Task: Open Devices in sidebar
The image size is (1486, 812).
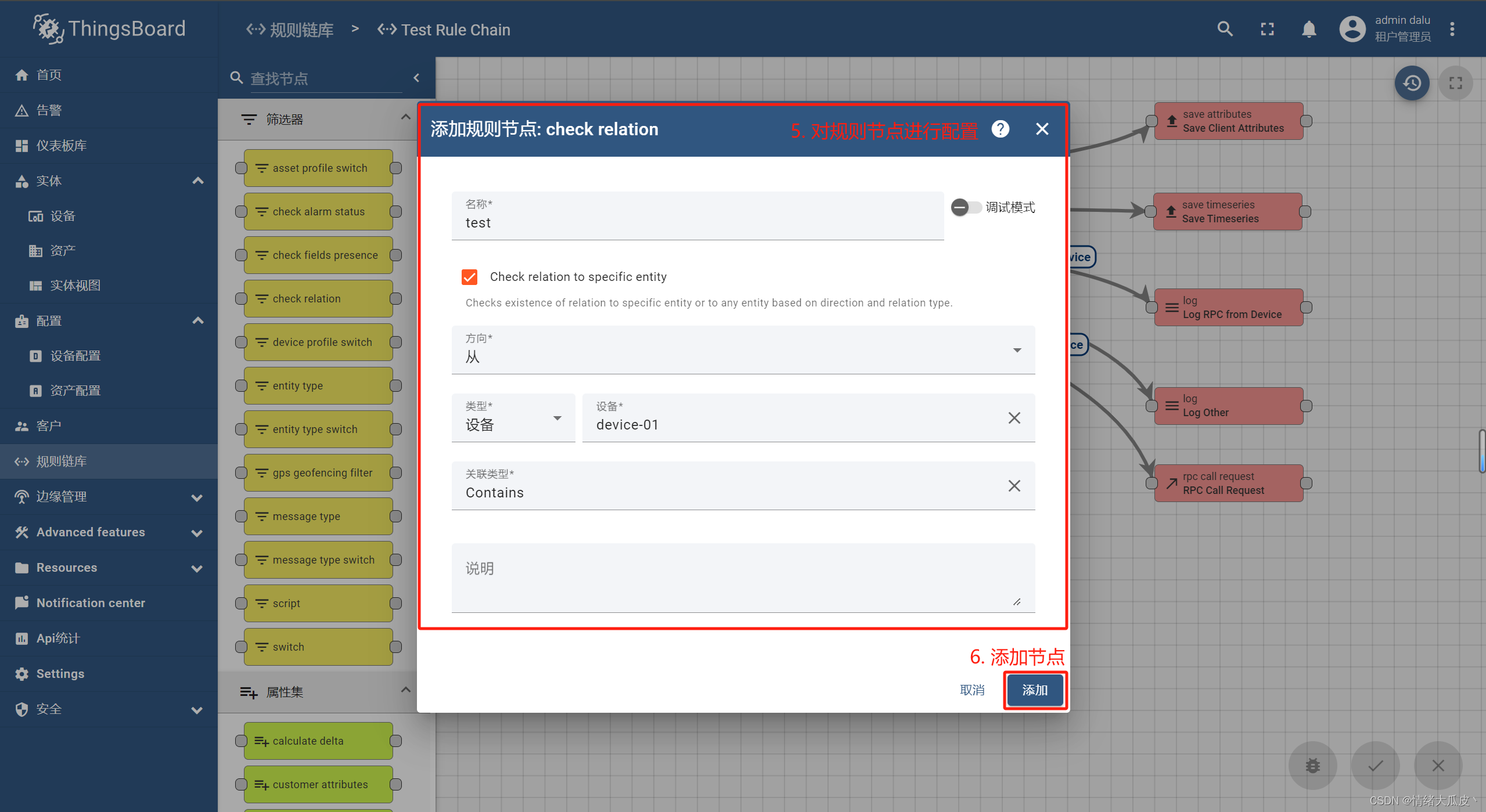Action: (x=109, y=216)
